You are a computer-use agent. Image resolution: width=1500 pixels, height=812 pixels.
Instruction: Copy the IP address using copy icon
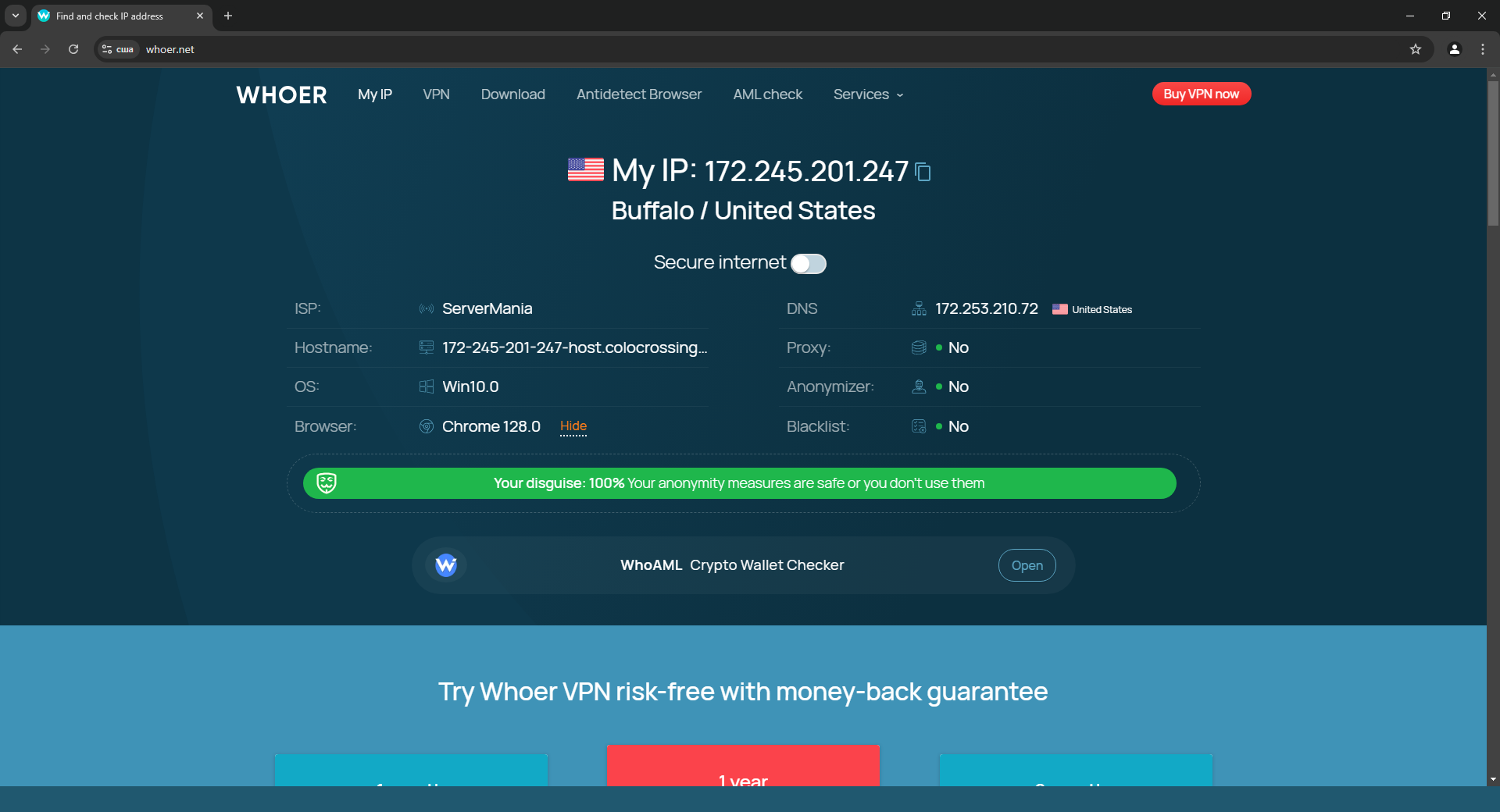(x=923, y=172)
